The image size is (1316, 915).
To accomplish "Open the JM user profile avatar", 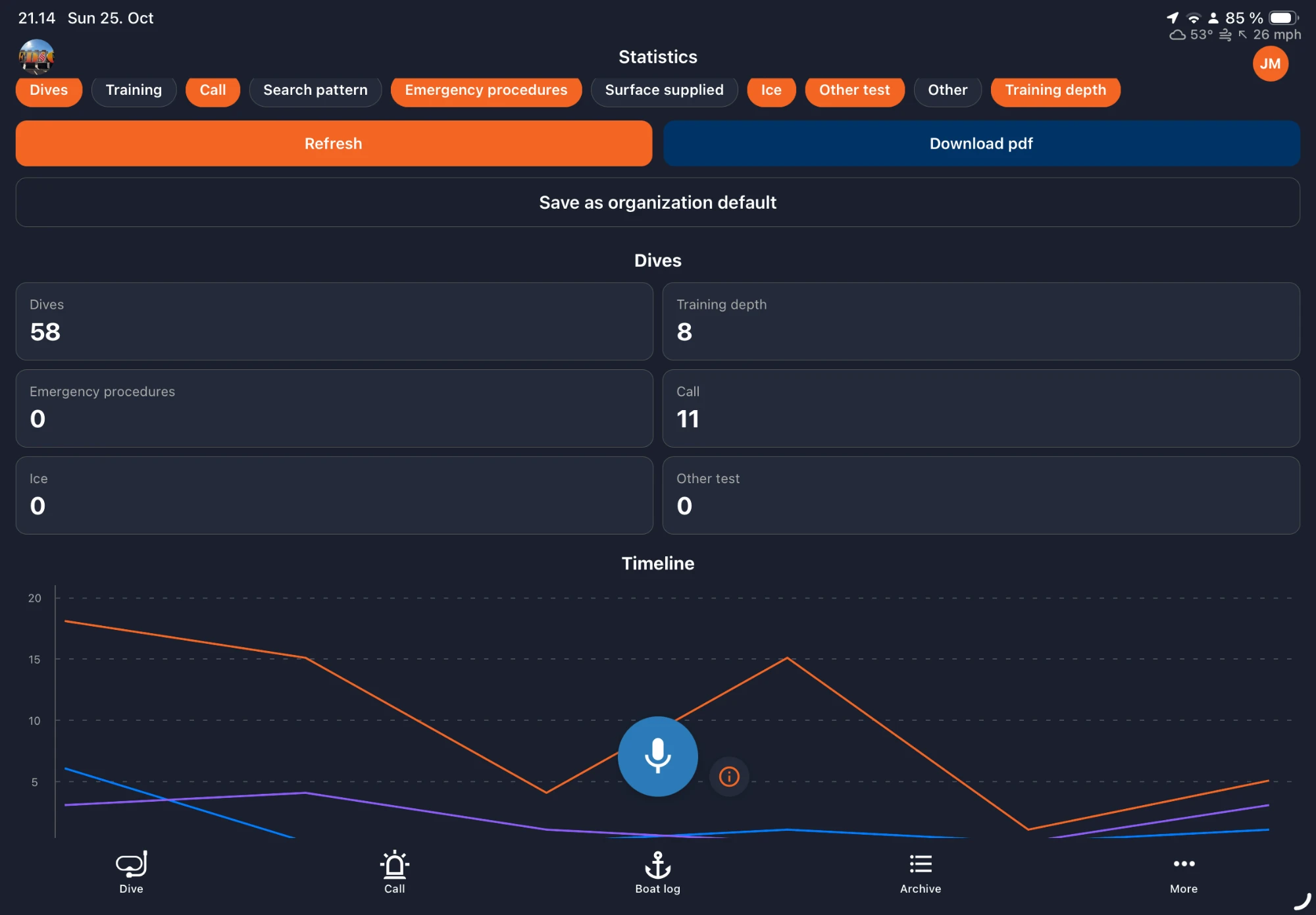I will click(1270, 64).
